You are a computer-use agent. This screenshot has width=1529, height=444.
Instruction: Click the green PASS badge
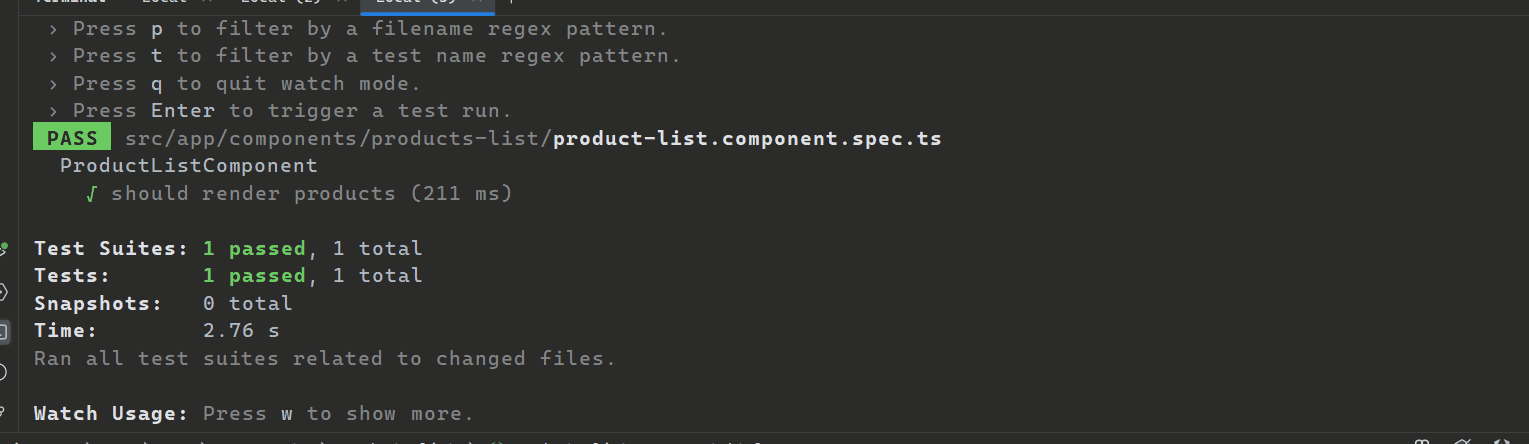[72, 138]
